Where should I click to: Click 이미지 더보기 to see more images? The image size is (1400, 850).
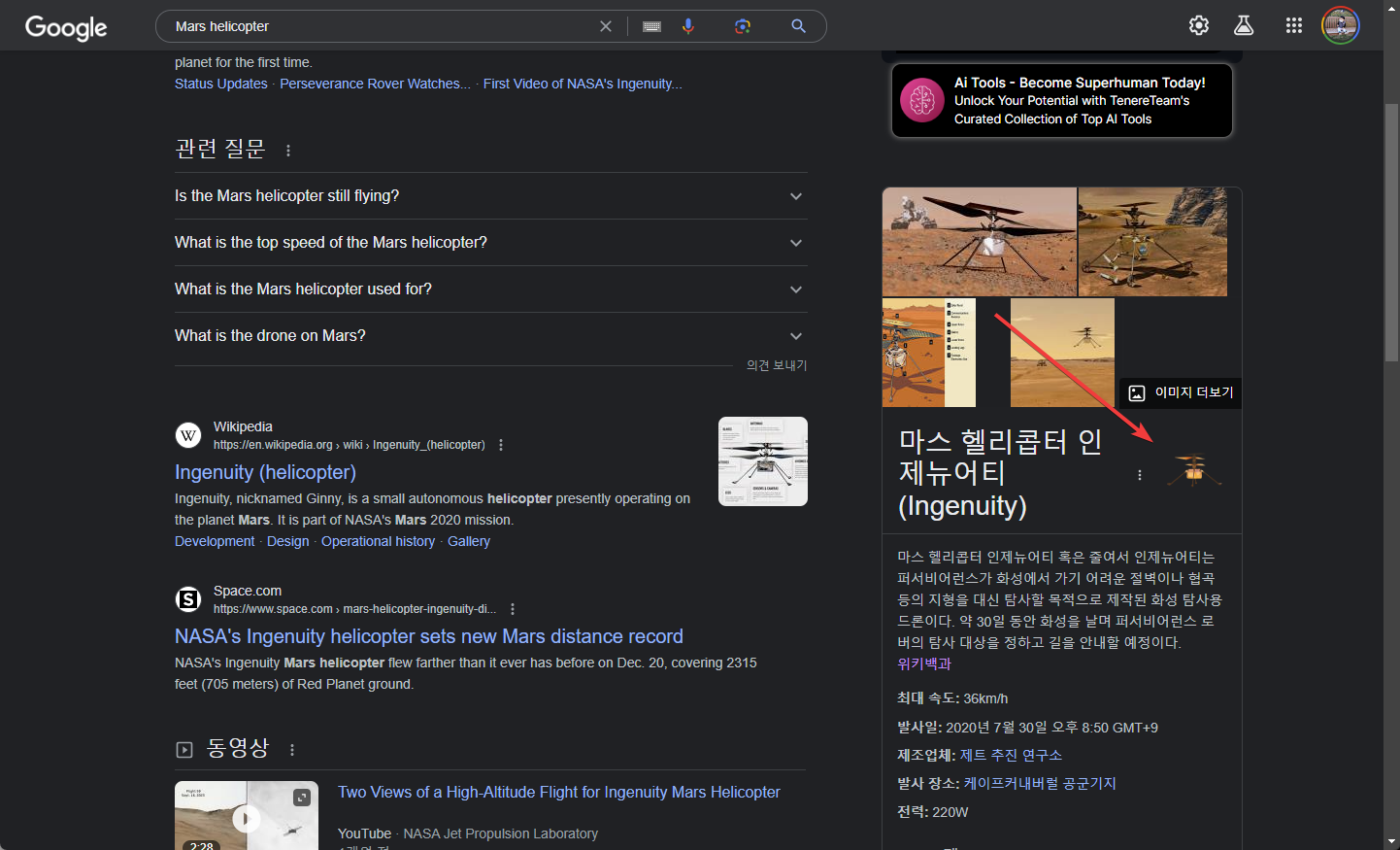coord(1181,392)
